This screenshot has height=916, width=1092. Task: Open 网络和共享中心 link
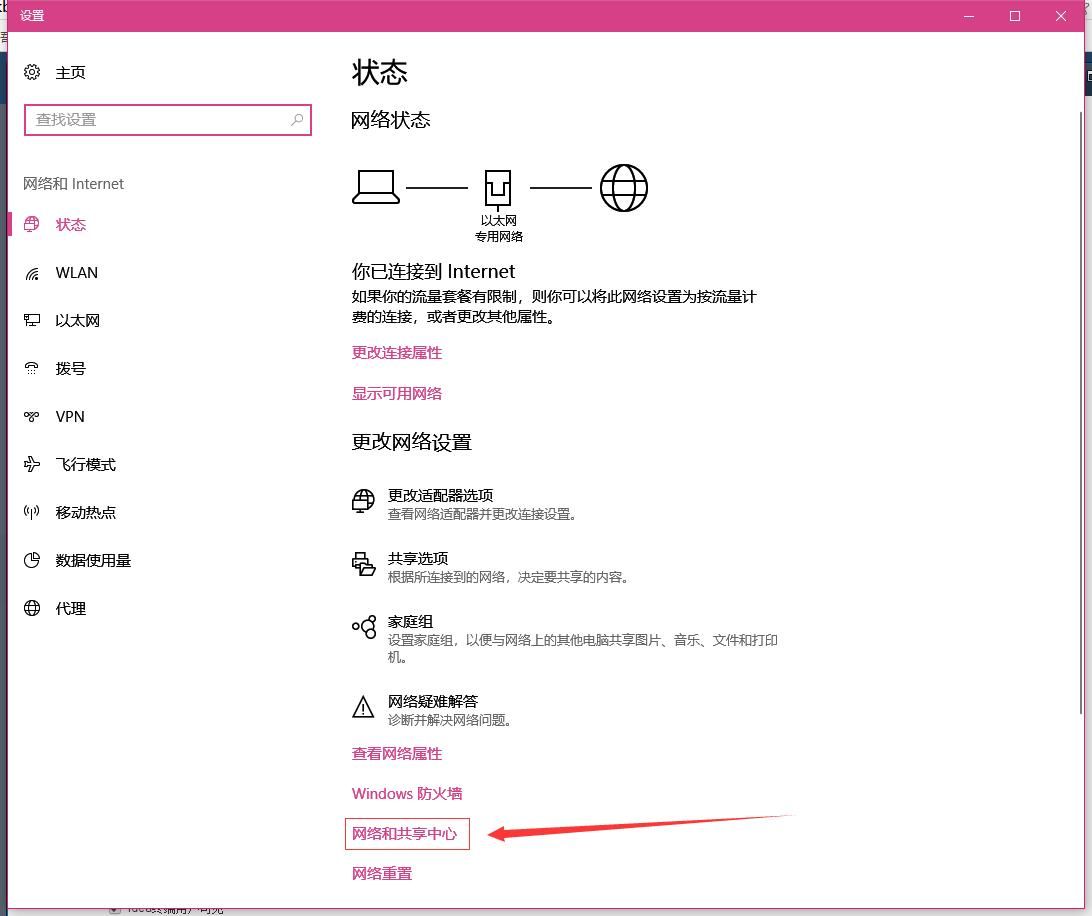(405, 834)
